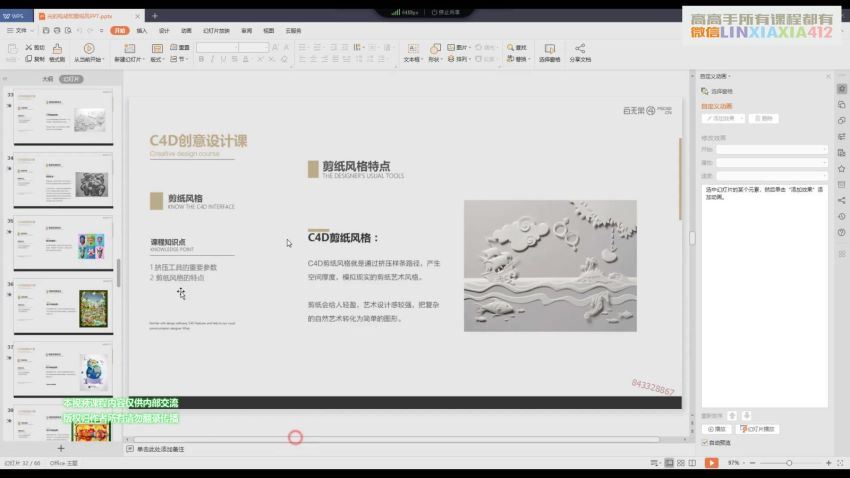Click the 添加效果 (Add Effect) button
850x478 pixels.
click(x=723, y=118)
